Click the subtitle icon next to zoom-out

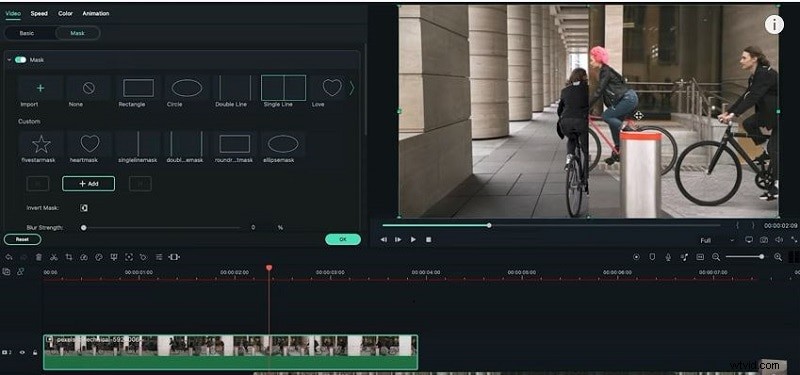coord(700,257)
